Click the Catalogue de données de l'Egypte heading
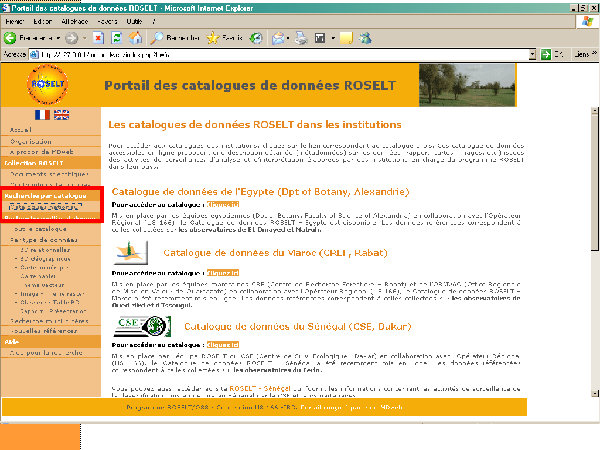The height and width of the screenshot is (450, 600). pyautogui.click(x=260, y=191)
